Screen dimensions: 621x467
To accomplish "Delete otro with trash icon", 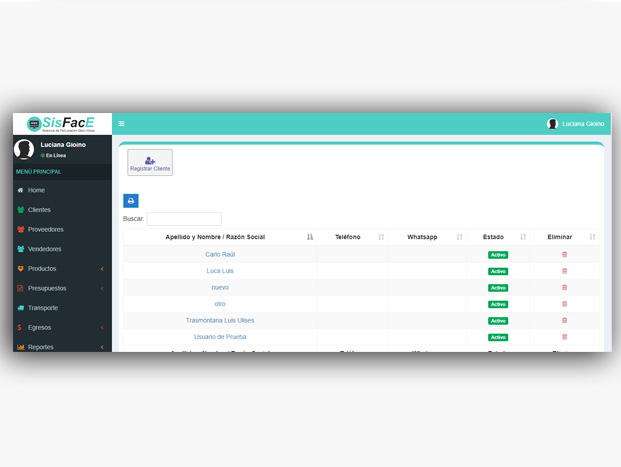I will point(564,304).
